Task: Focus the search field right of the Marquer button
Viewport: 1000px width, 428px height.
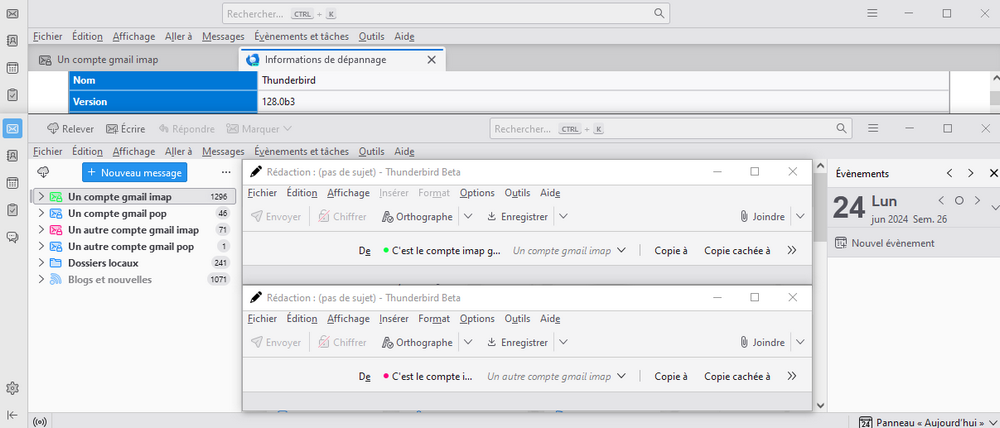Action: tap(670, 129)
